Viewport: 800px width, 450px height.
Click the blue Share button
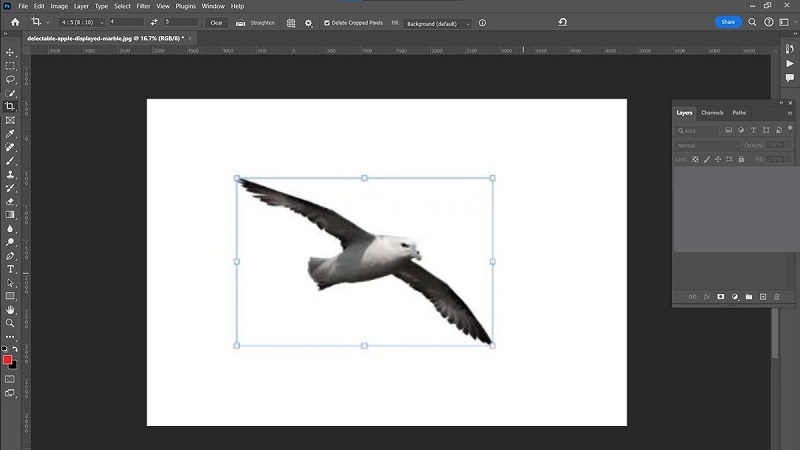pyautogui.click(x=728, y=22)
